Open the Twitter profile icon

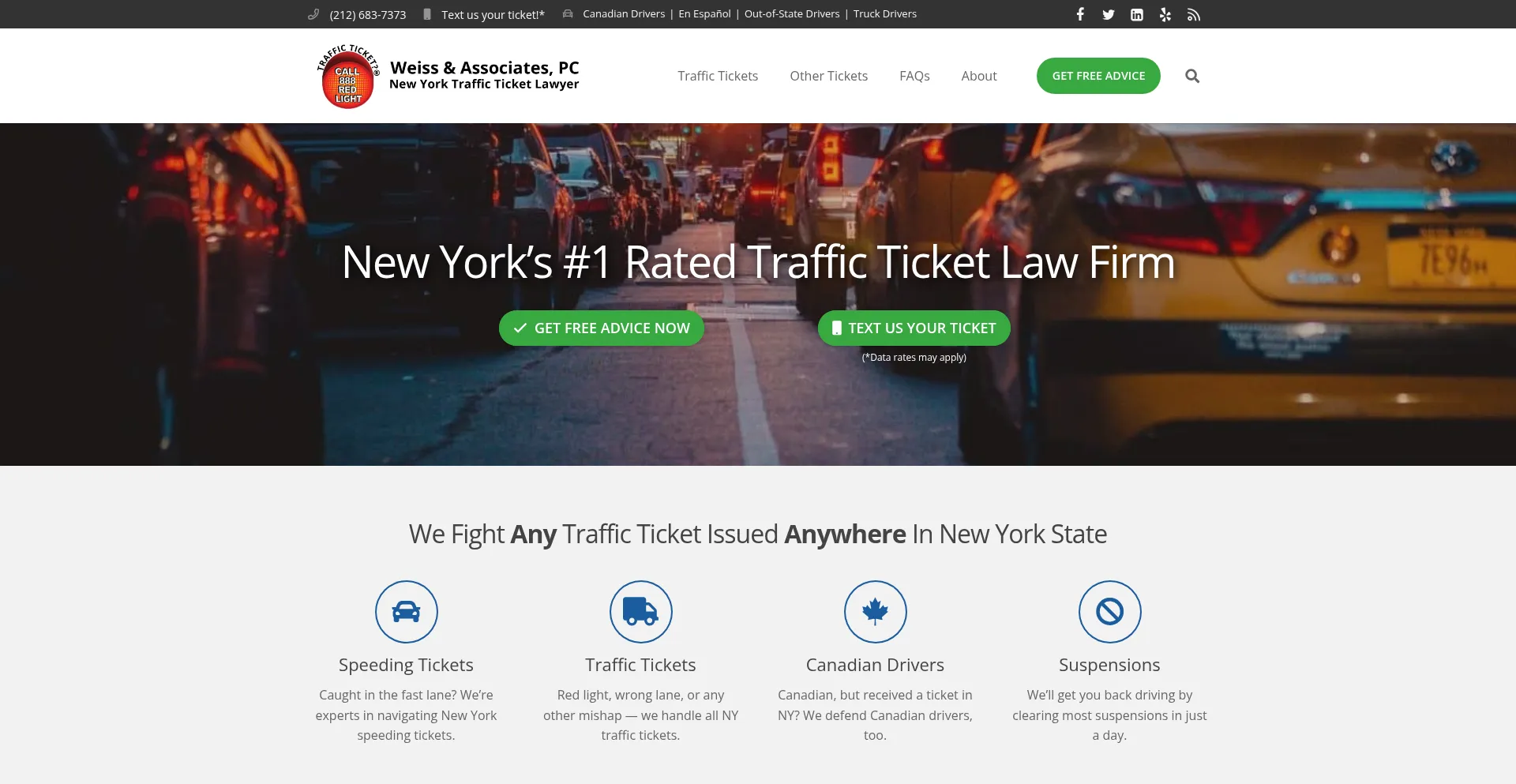point(1109,14)
